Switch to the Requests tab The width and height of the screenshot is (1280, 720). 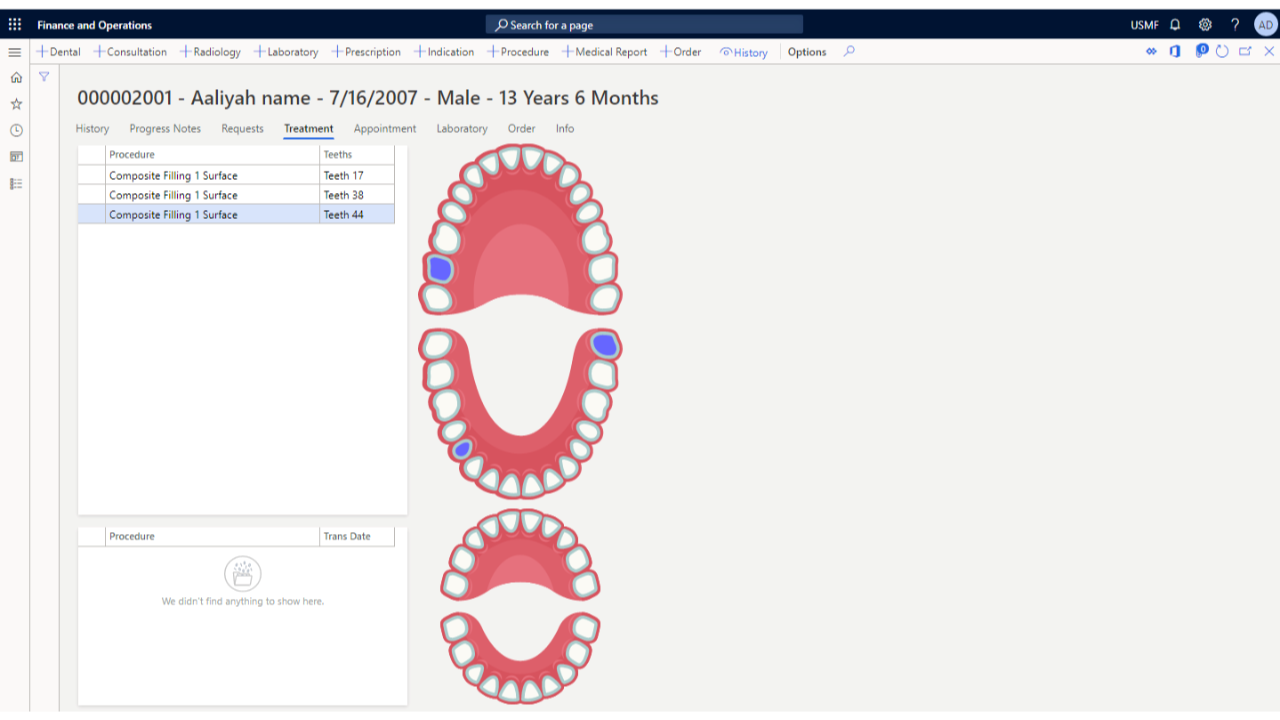242,129
